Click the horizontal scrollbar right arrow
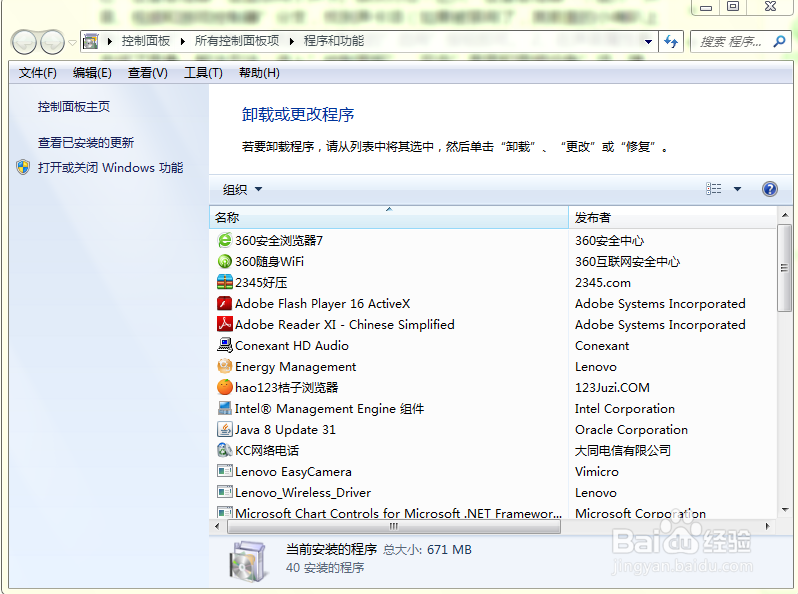798x594 pixels. pyautogui.click(x=767, y=526)
